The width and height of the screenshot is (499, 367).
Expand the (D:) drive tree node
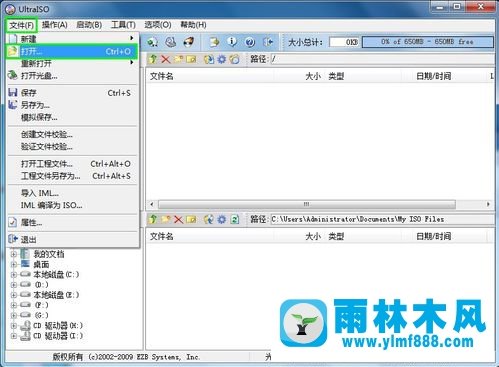[x=14, y=285]
